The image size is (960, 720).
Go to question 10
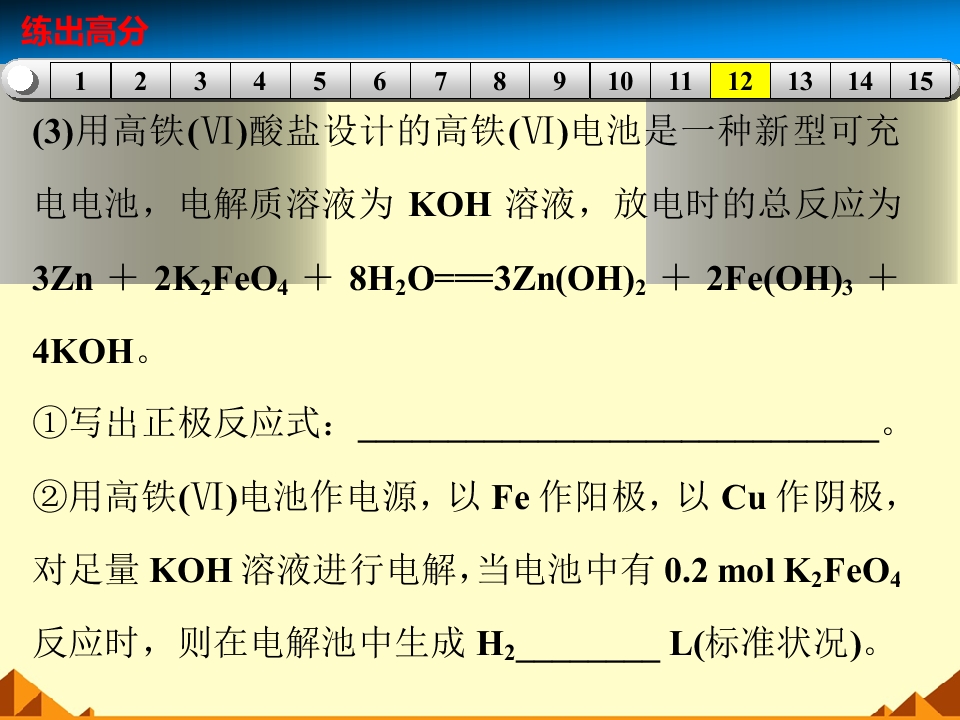[x=620, y=81]
